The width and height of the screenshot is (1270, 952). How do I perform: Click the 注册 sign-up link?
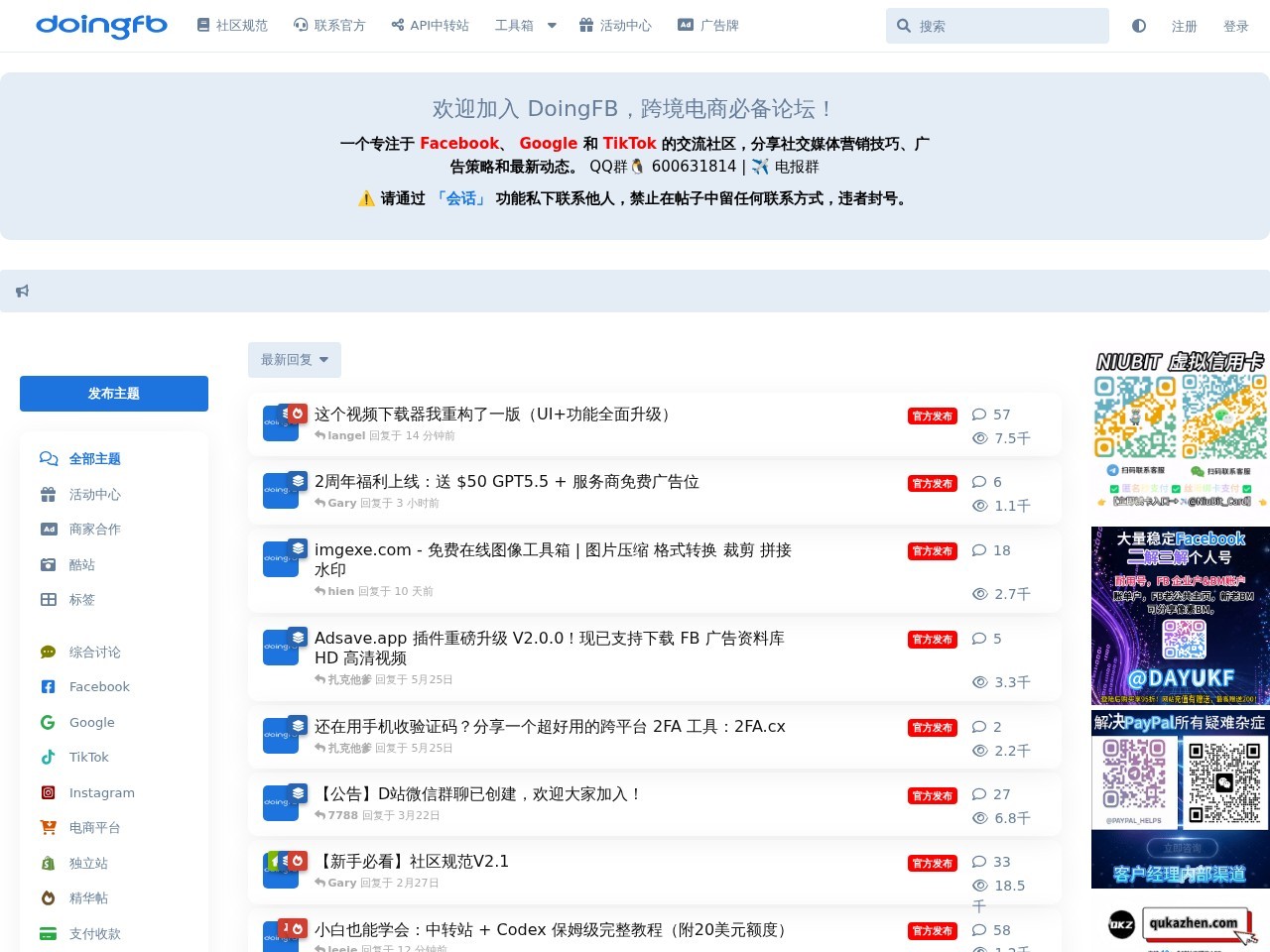click(x=1185, y=27)
